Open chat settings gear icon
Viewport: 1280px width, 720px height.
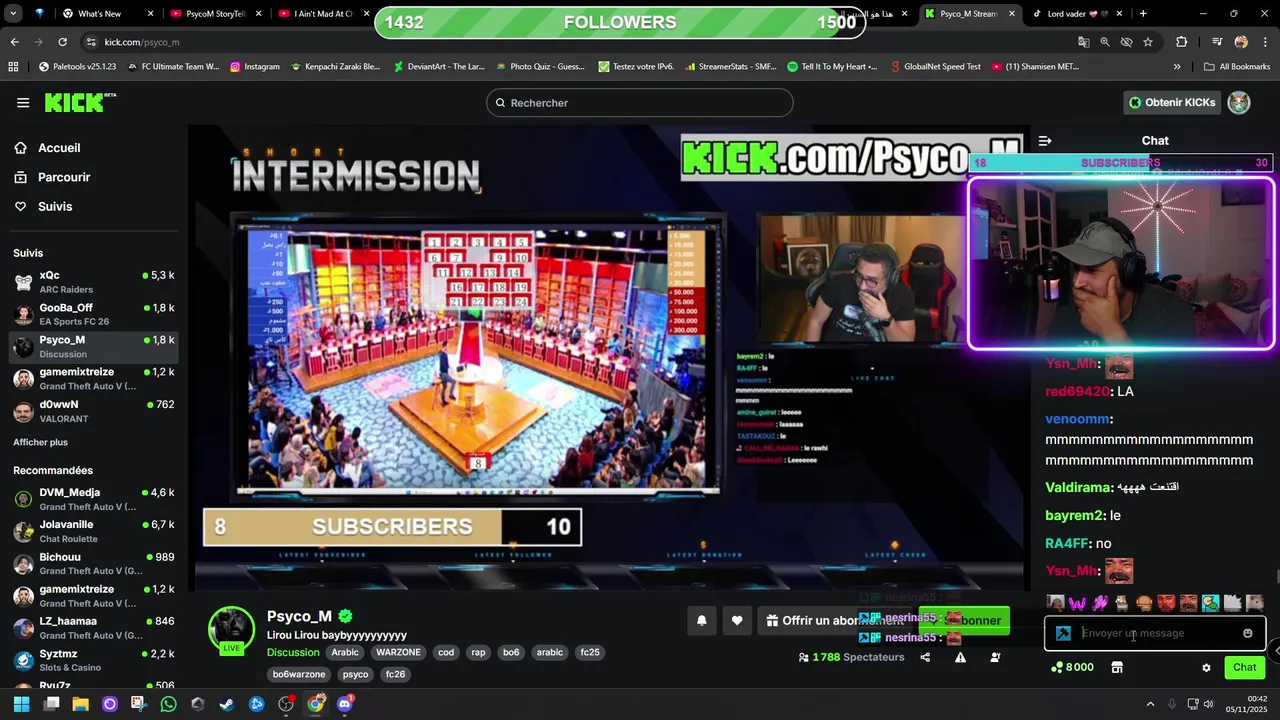click(1206, 667)
